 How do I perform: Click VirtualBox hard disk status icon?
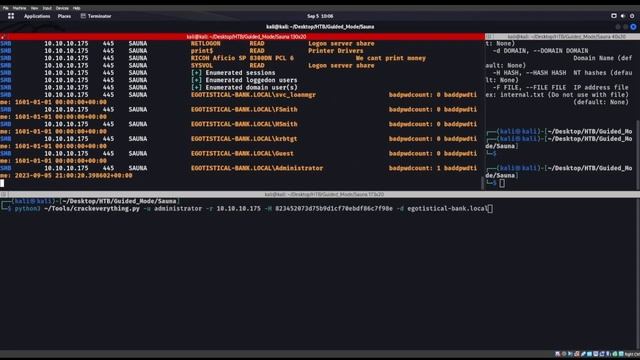(x=558, y=354)
